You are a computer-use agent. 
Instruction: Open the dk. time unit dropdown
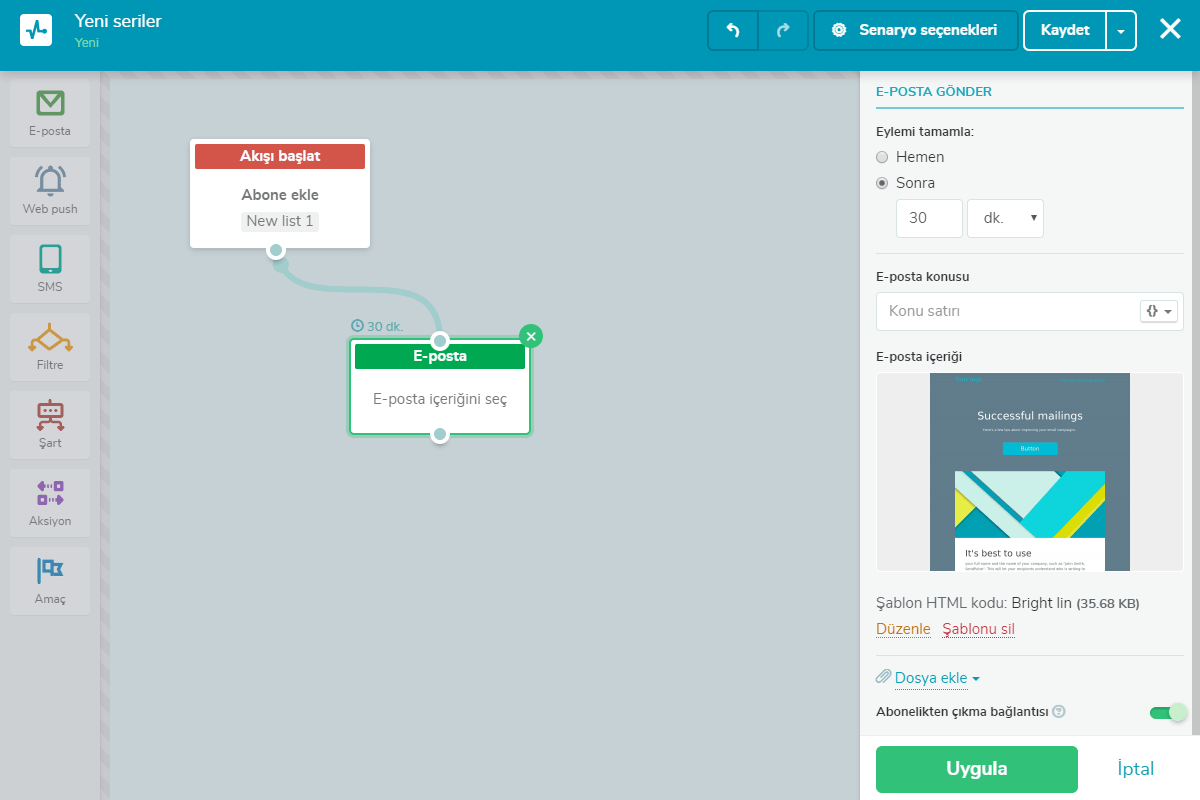tap(1005, 218)
